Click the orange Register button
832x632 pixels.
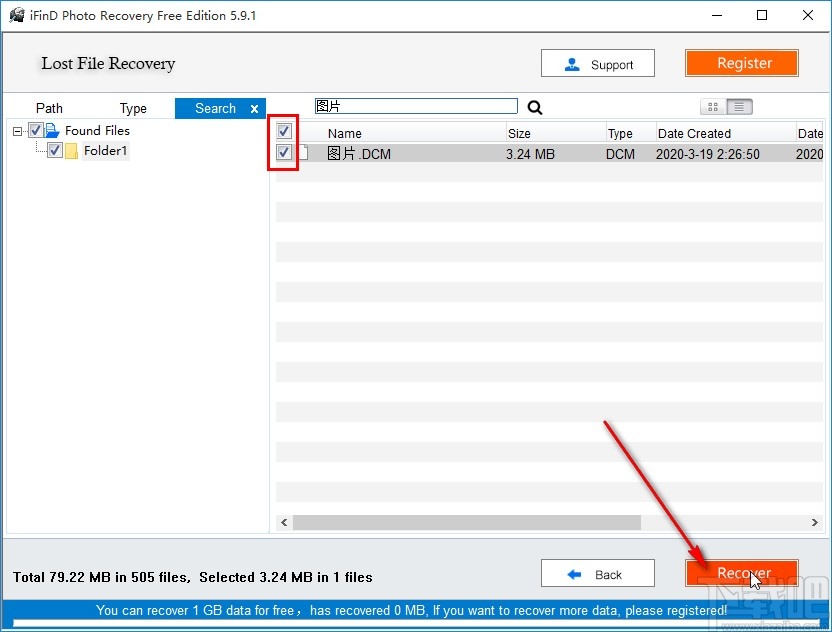(742, 63)
